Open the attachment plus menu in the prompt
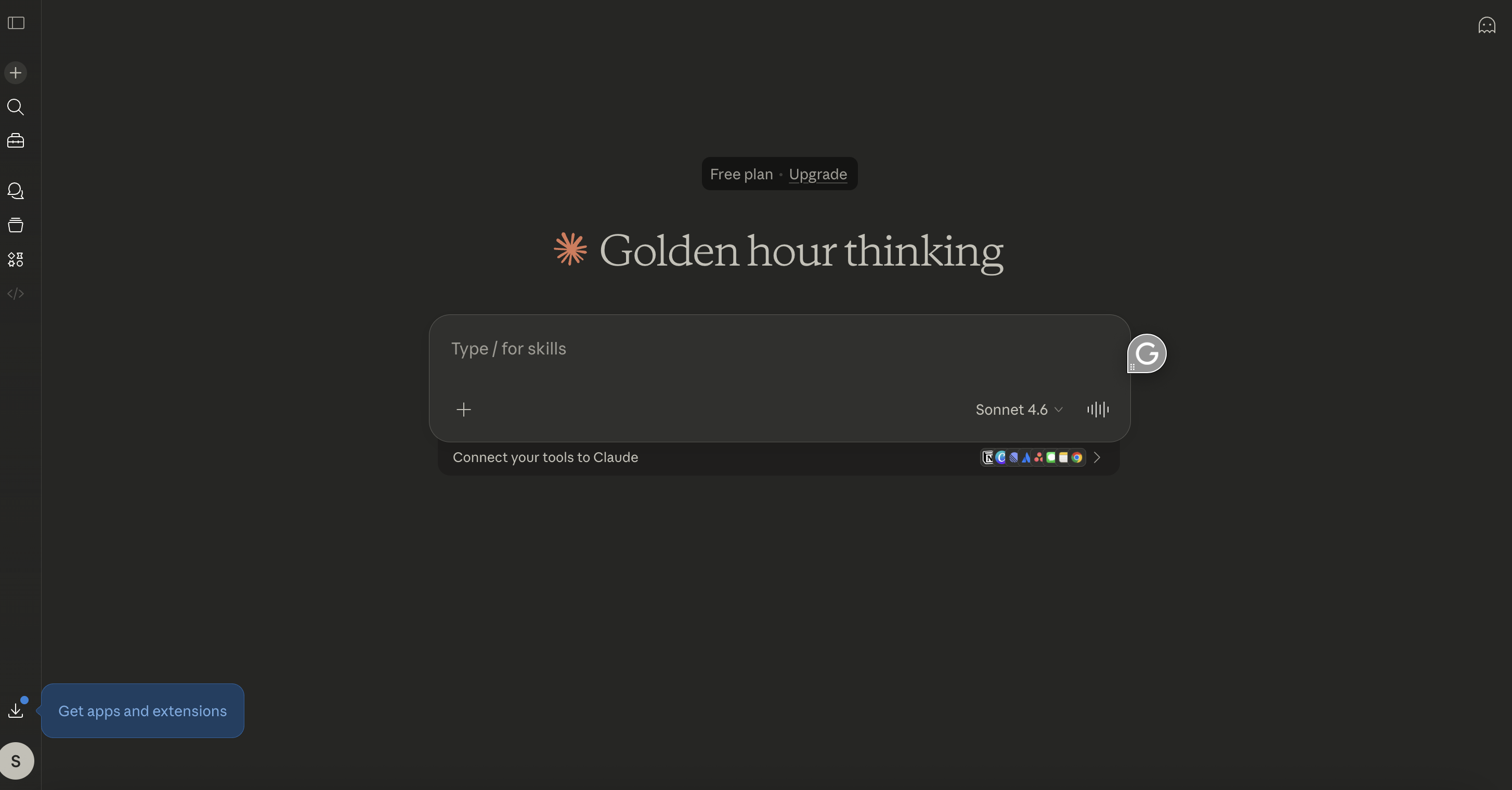 tap(463, 409)
